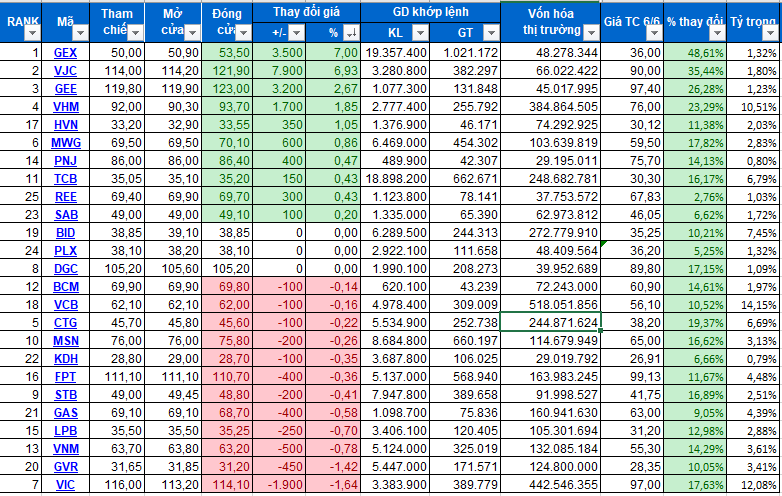The width and height of the screenshot is (782, 496).
Task: Open the Tỷ trọng filter dropdown
Action: pyautogui.click(x=771, y=33)
